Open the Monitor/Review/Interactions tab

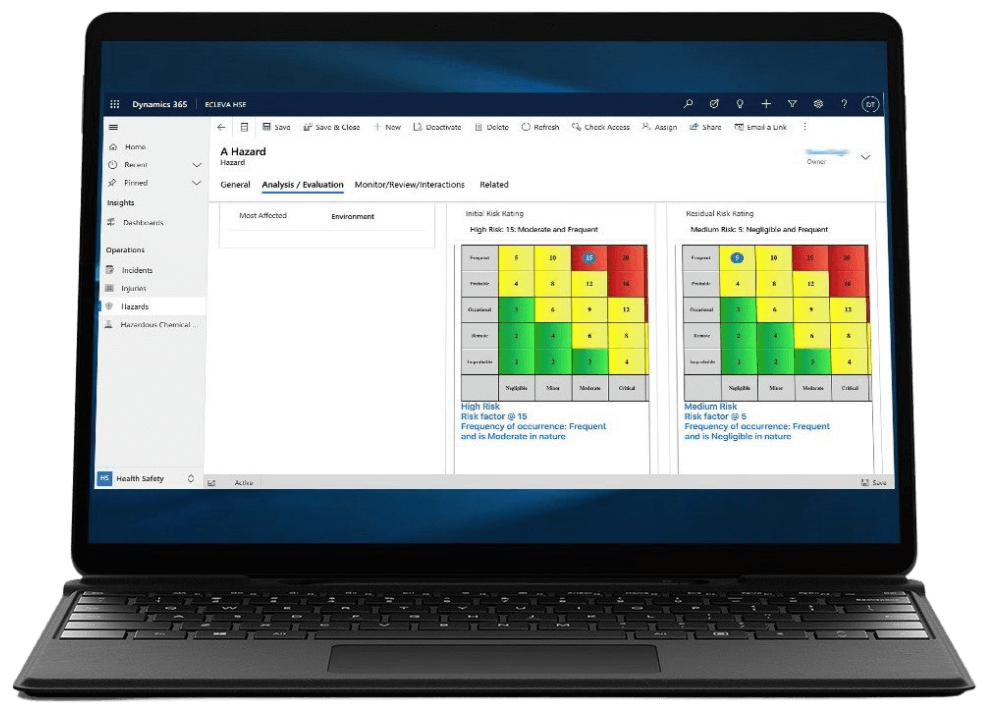(409, 184)
